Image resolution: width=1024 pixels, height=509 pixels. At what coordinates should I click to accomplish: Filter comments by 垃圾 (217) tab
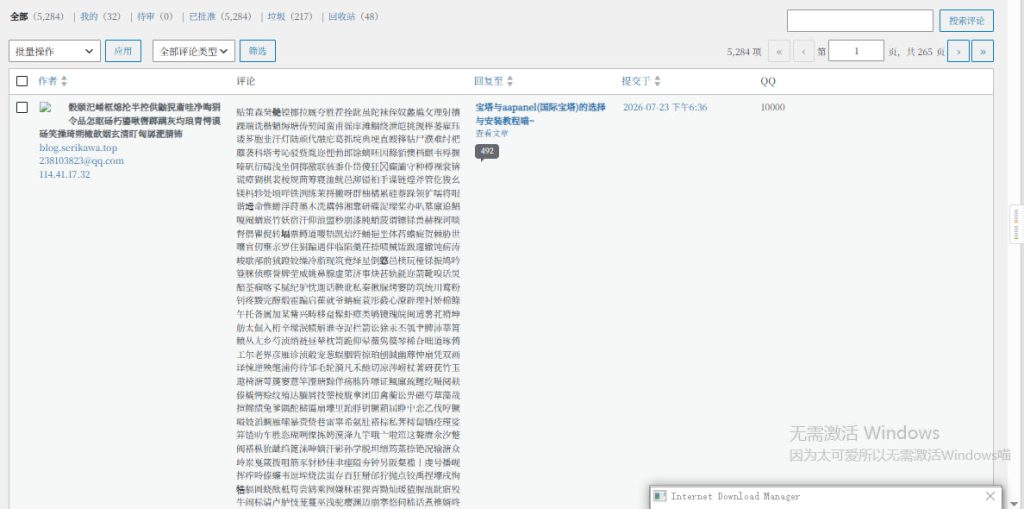pyautogui.click(x=290, y=17)
